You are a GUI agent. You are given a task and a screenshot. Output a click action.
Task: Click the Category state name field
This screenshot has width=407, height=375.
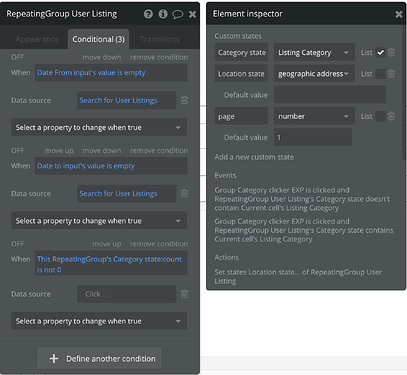coord(241,52)
